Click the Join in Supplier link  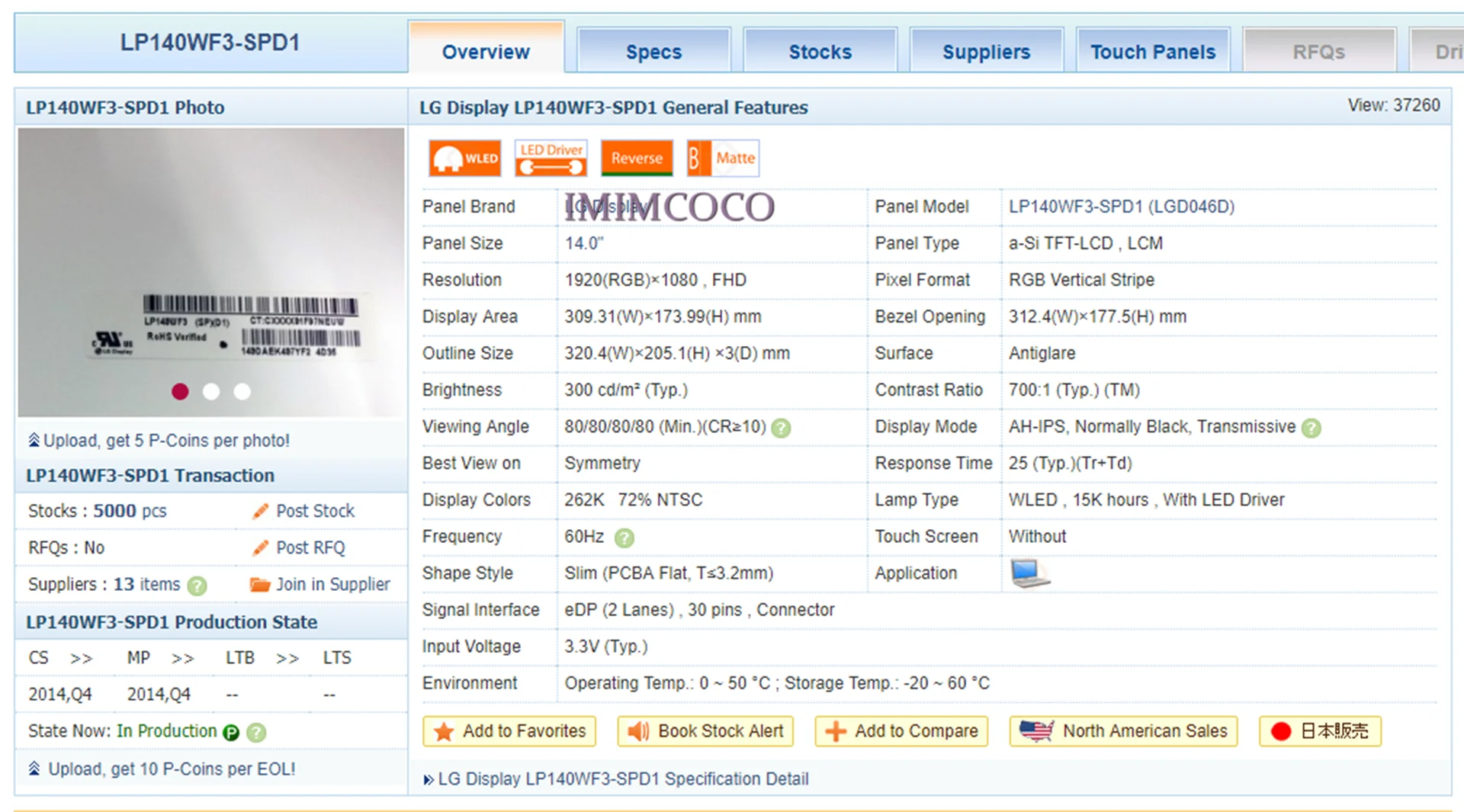(x=332, y=585)
